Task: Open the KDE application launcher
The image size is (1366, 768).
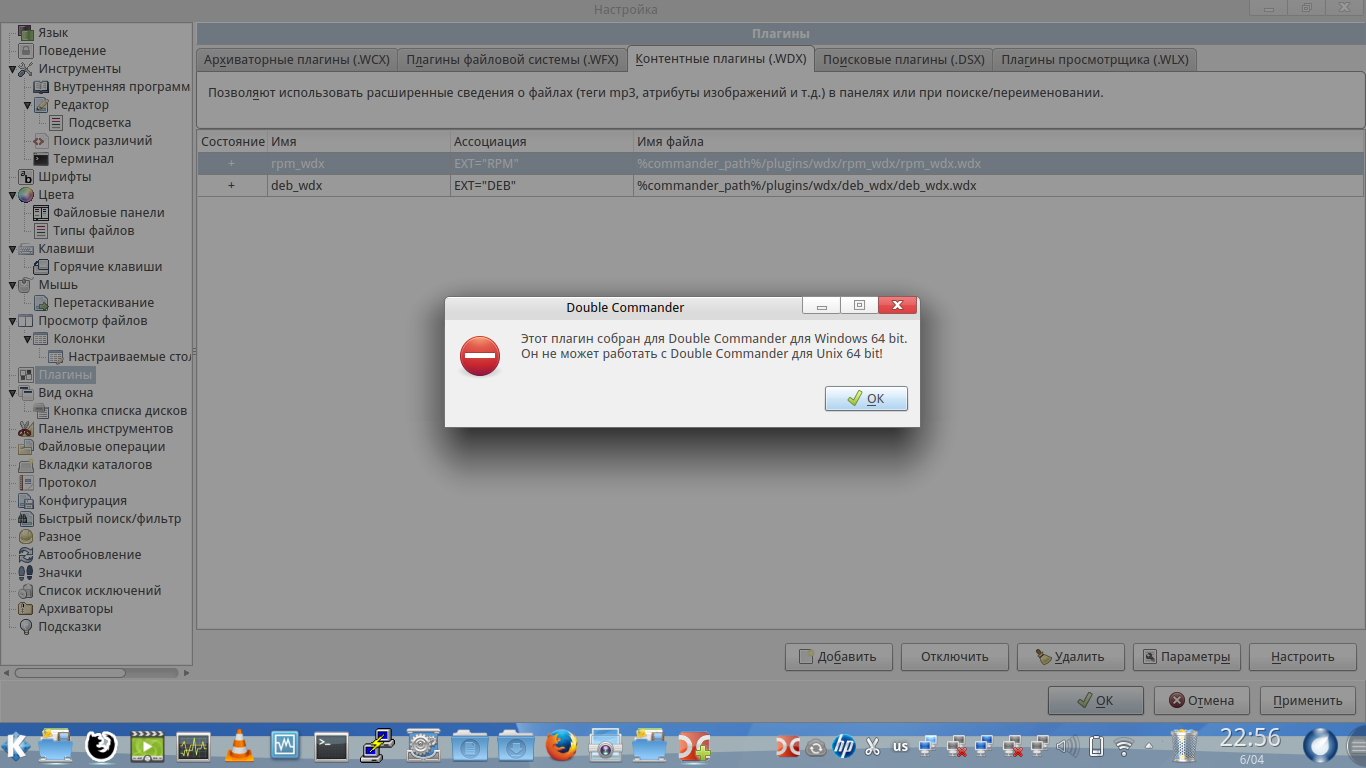Action: tap(16, 745)
